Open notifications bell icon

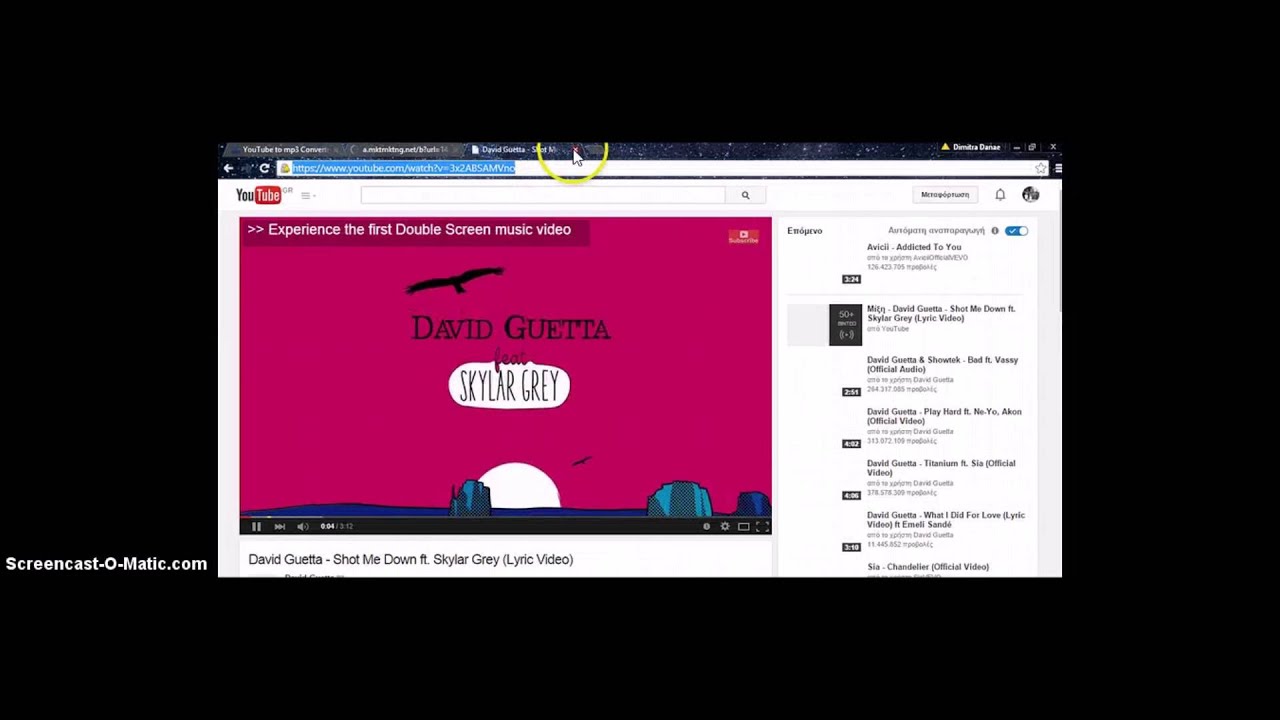[1000, 195]
